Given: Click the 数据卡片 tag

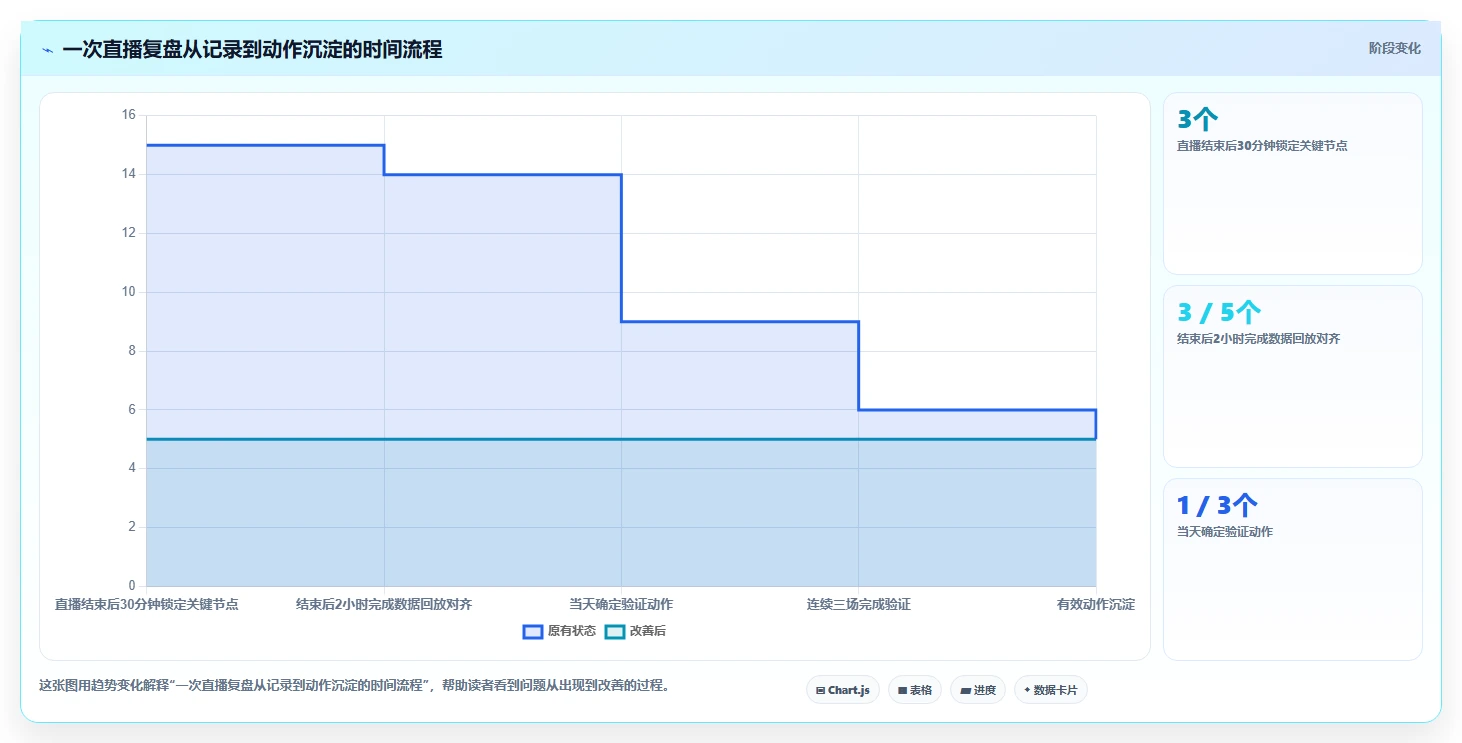Looking at the screenshot, I should tap(1051, 690).
